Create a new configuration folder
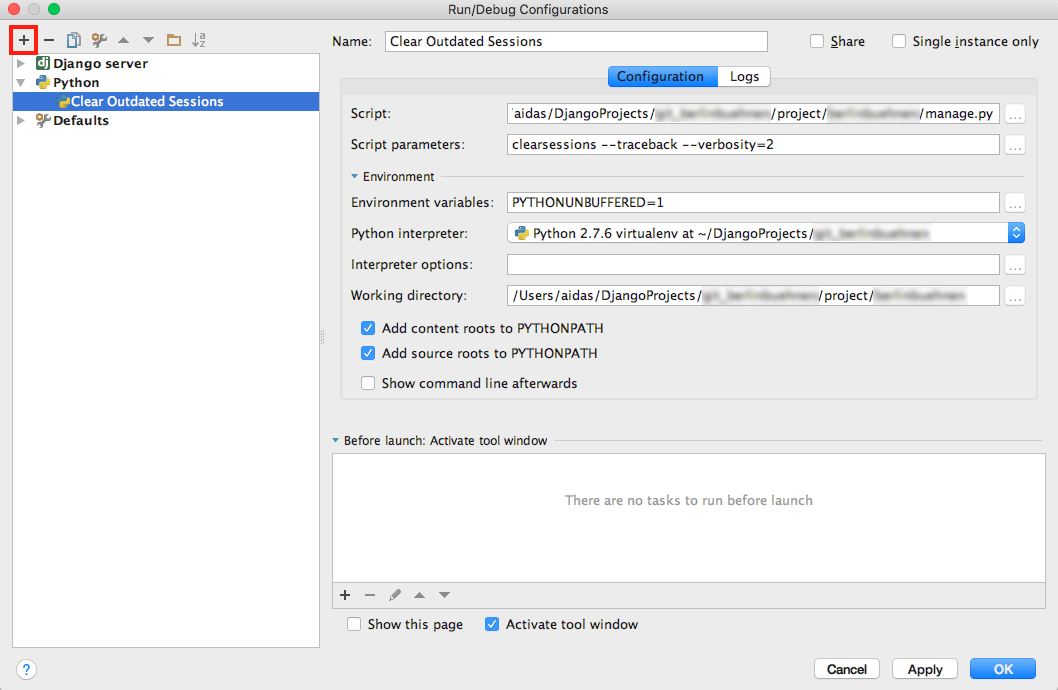 pyautogui.click(x=174, y=40)
